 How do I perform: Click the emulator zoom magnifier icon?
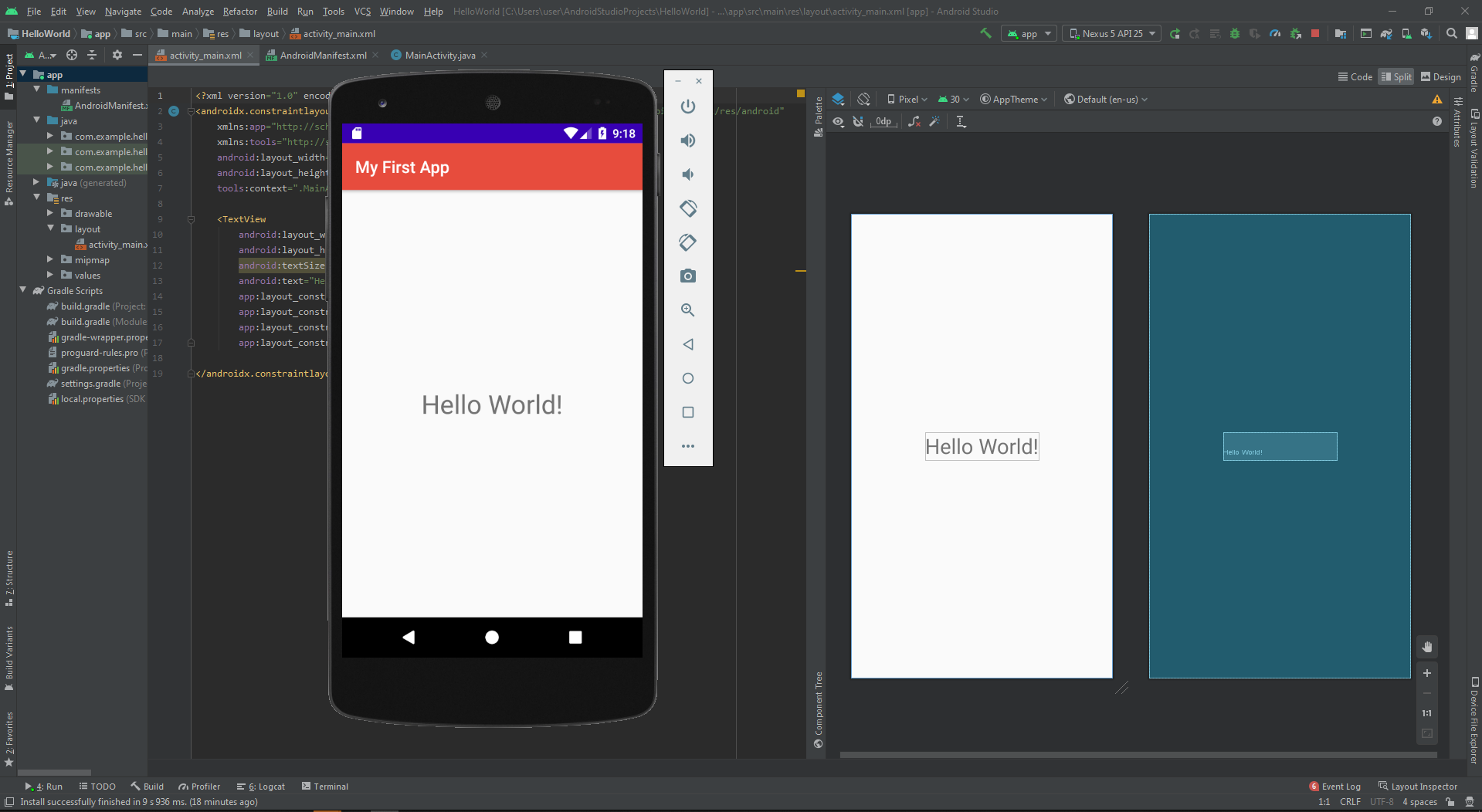point(687,310)
